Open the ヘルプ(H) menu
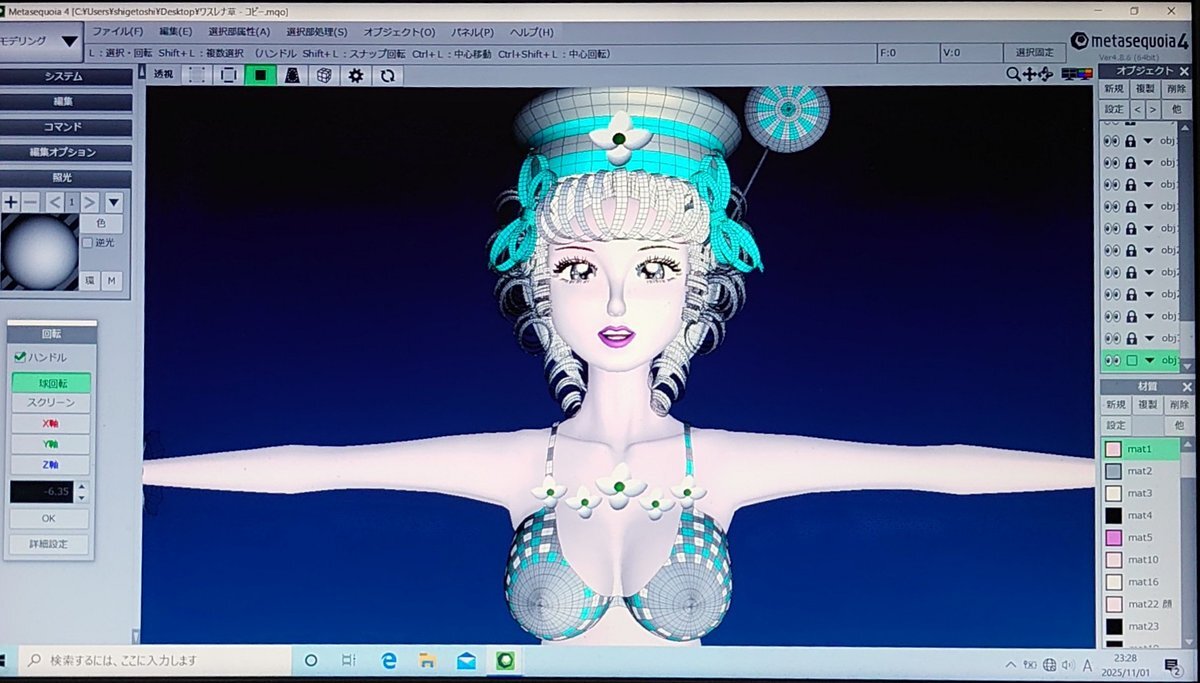The image size is (1200, 683). click(x=531, y=32)
